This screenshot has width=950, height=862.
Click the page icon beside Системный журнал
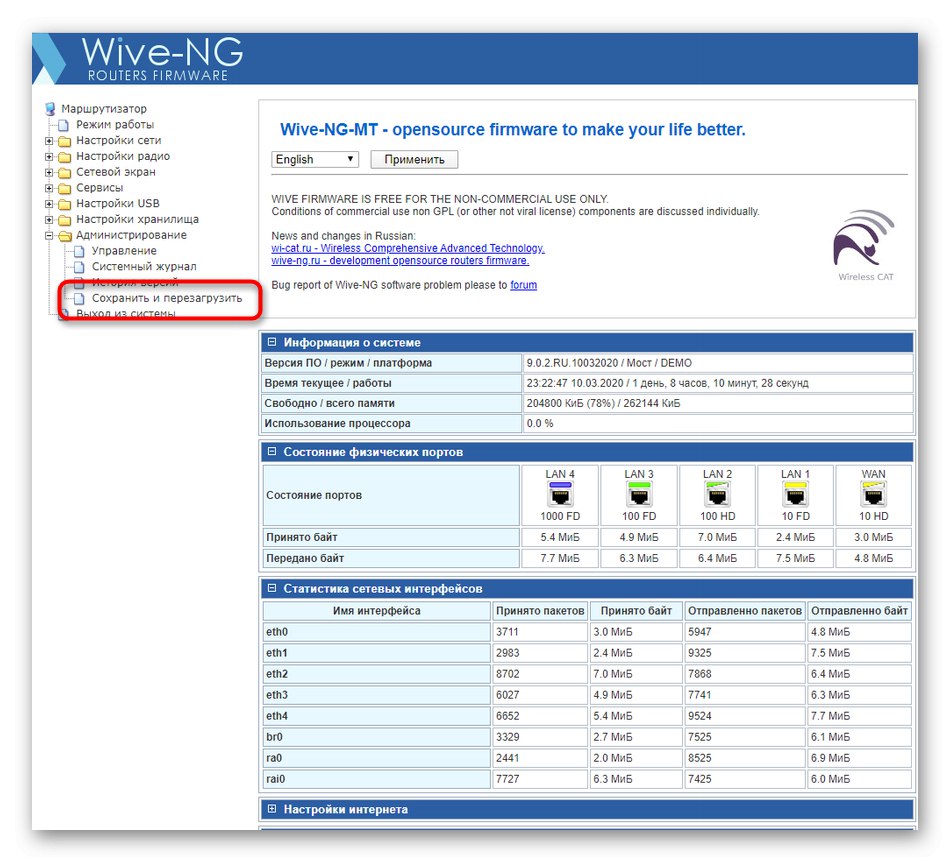[79, 267]
